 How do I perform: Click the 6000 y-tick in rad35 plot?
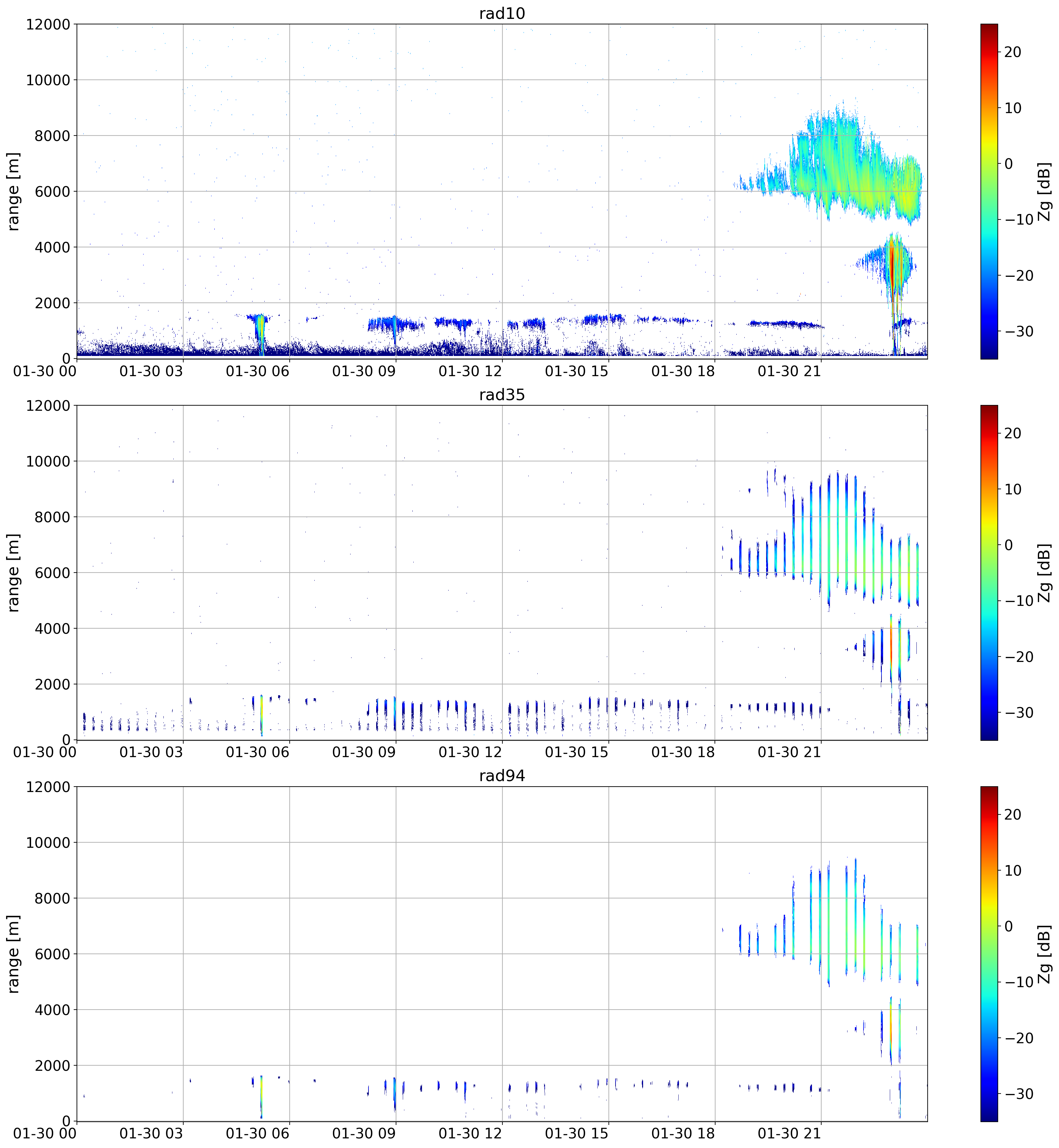(x=52, y=573)
